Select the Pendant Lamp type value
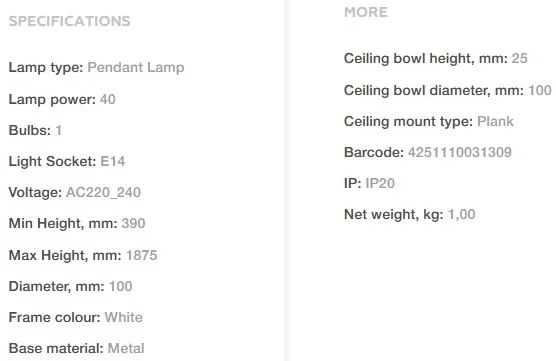The width and height of the screenshot is (556, 361). pos(136,67)
